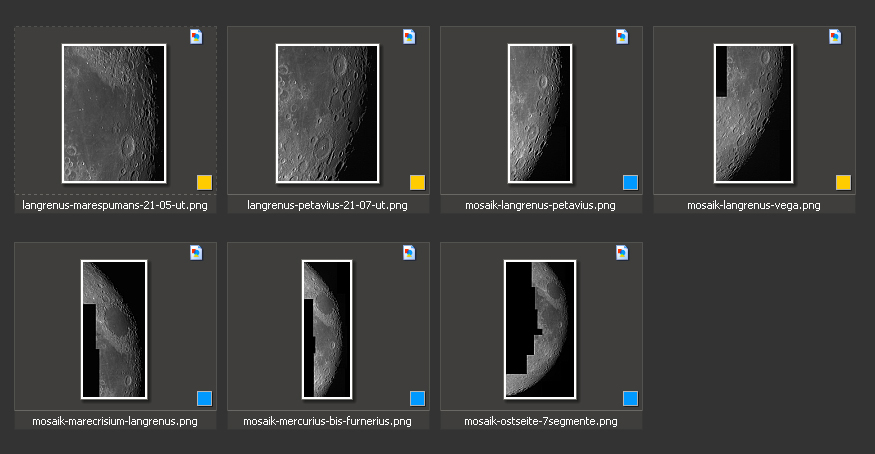875x454 pixels.
Task: Click file type icon on langrenus-petavius-21-07-ut.png
Action: coord(409,37)
